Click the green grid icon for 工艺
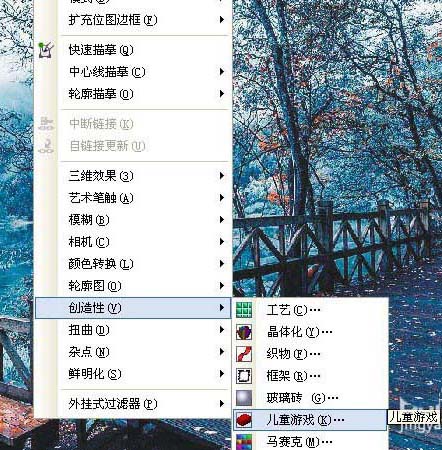Image resolution: width=442 pixels, height=450 pixels. (244, 310)
